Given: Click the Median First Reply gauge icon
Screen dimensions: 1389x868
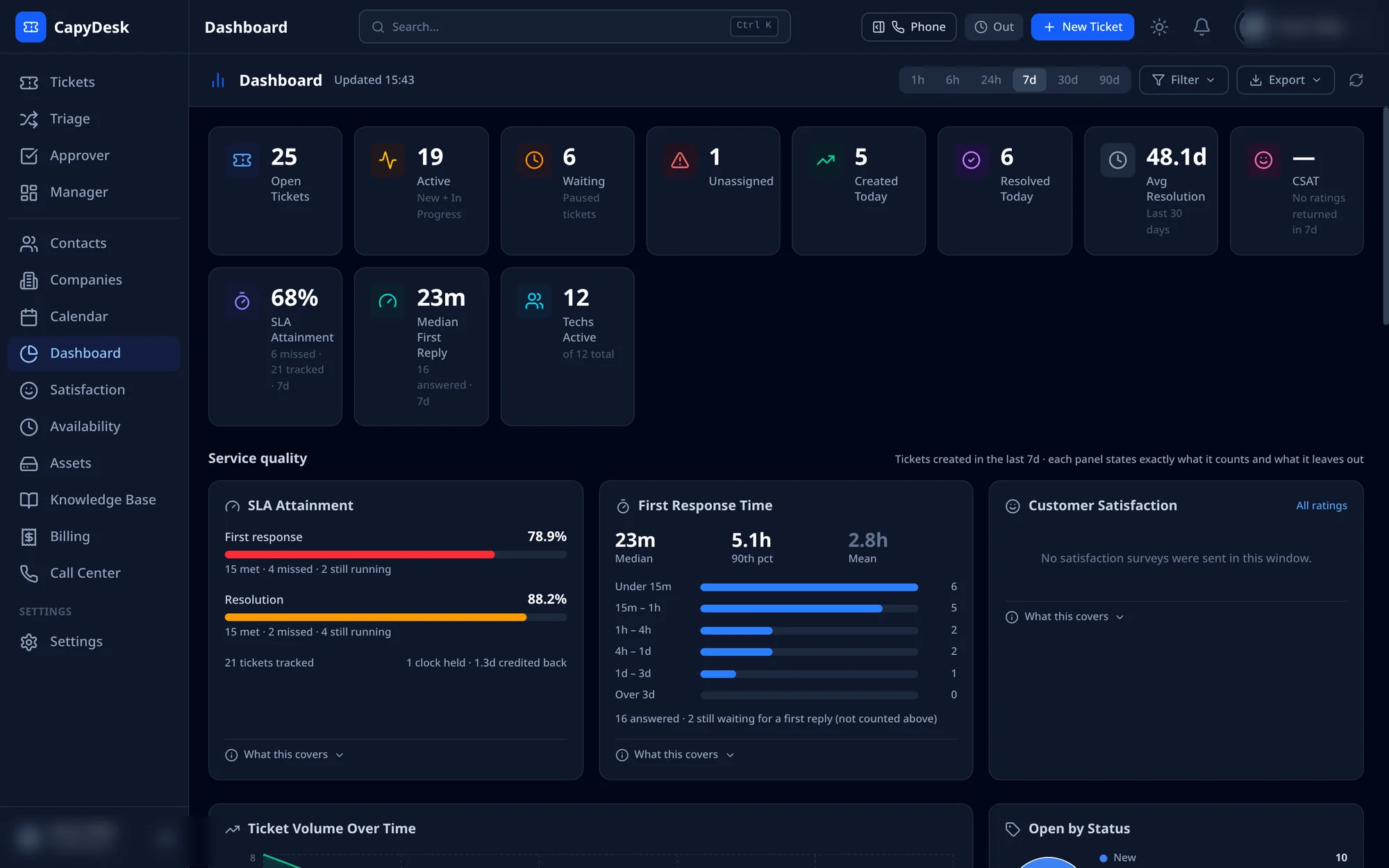Looking at the screenshot, I should [x=388, y=301].
